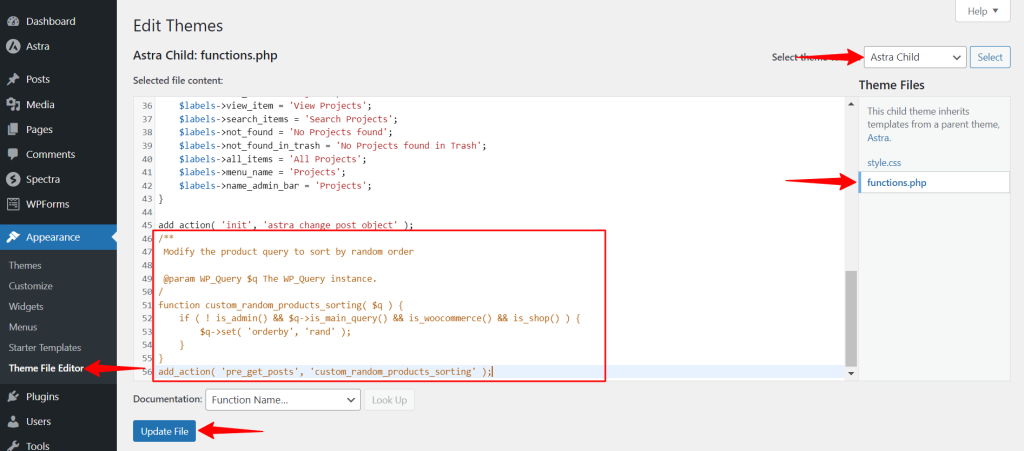The width and height of the screenshot is (1024, 451).
Task: Click the Update File button
Action: pos(165,431)
